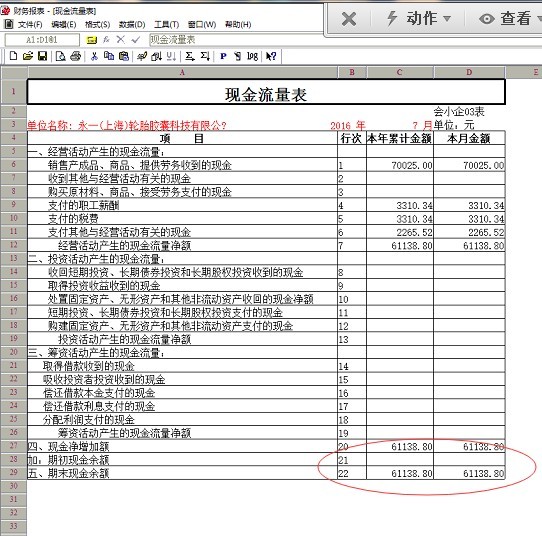The width and height of the screenshot is (542, 536).
Task: Click the sort descending toolbar icon
Action: pyautogui.click(x=156, y=56)
